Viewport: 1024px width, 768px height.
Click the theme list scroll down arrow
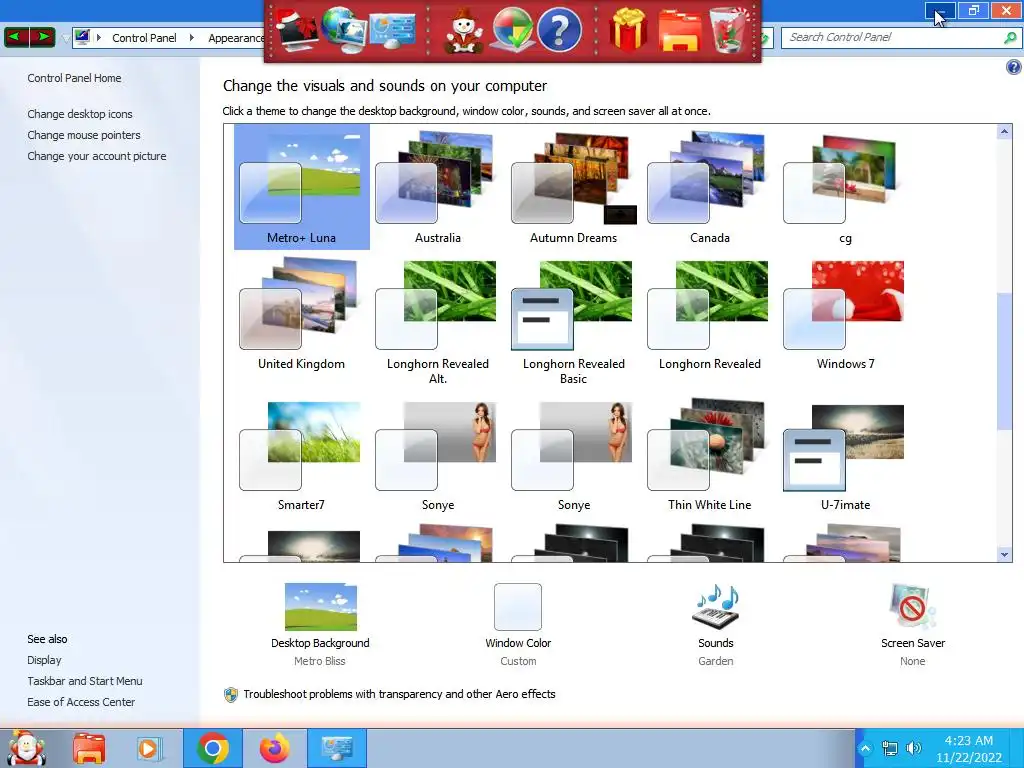pyautogui.click(x=1004, y=554)
